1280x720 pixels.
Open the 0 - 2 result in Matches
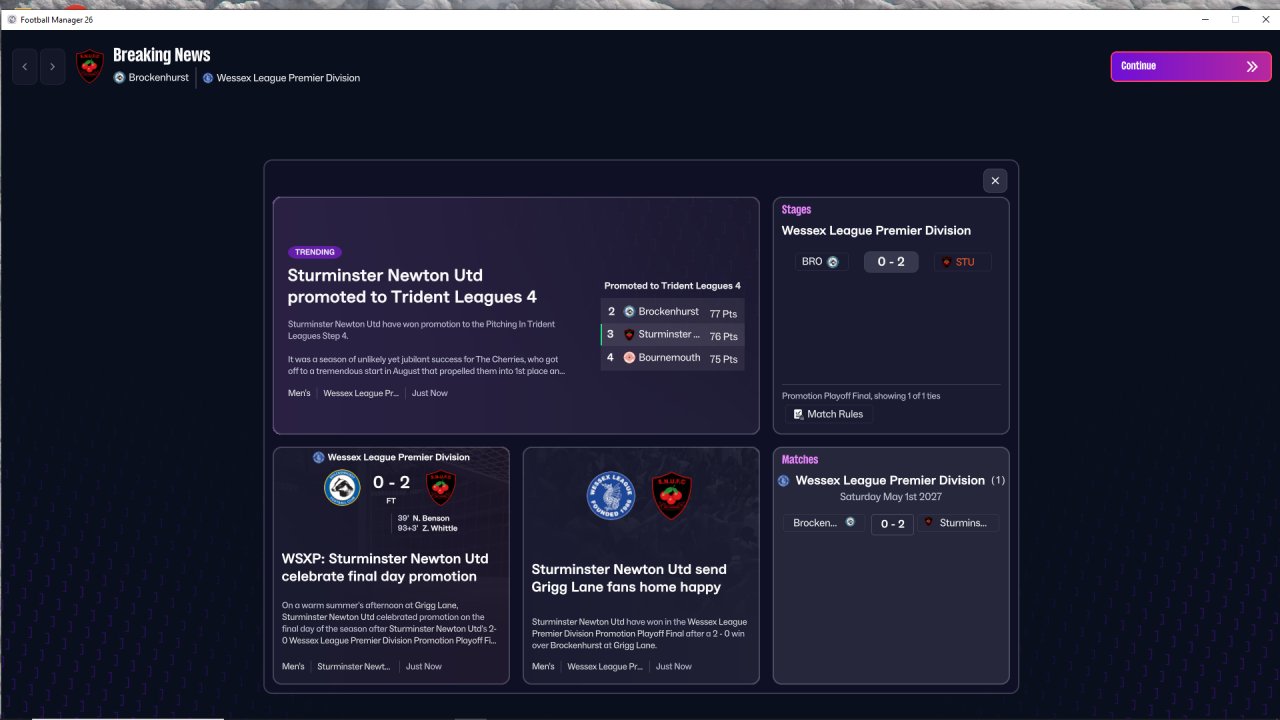892,524
